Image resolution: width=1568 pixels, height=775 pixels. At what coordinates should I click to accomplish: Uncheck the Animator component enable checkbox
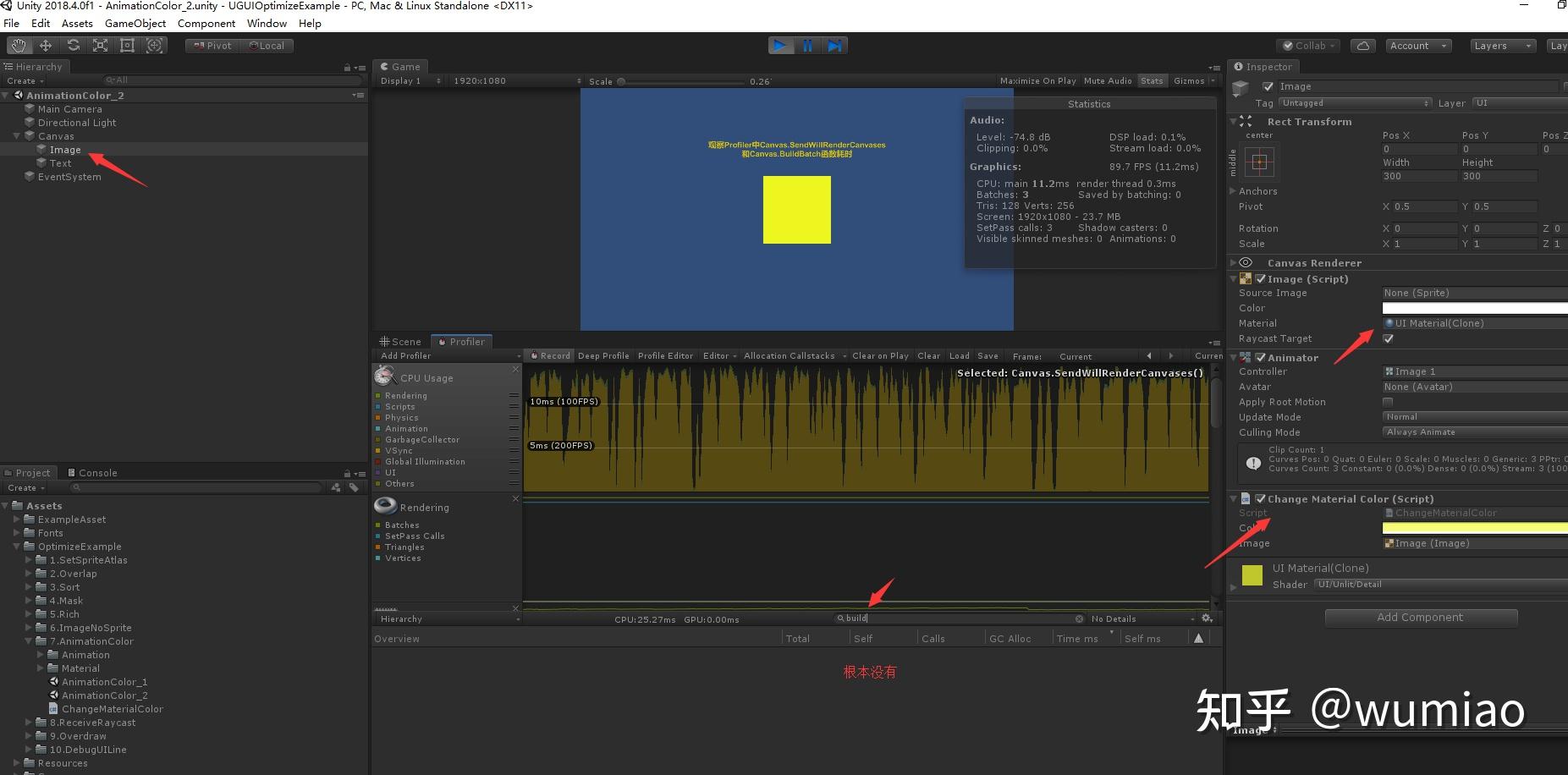point(1262,357)
